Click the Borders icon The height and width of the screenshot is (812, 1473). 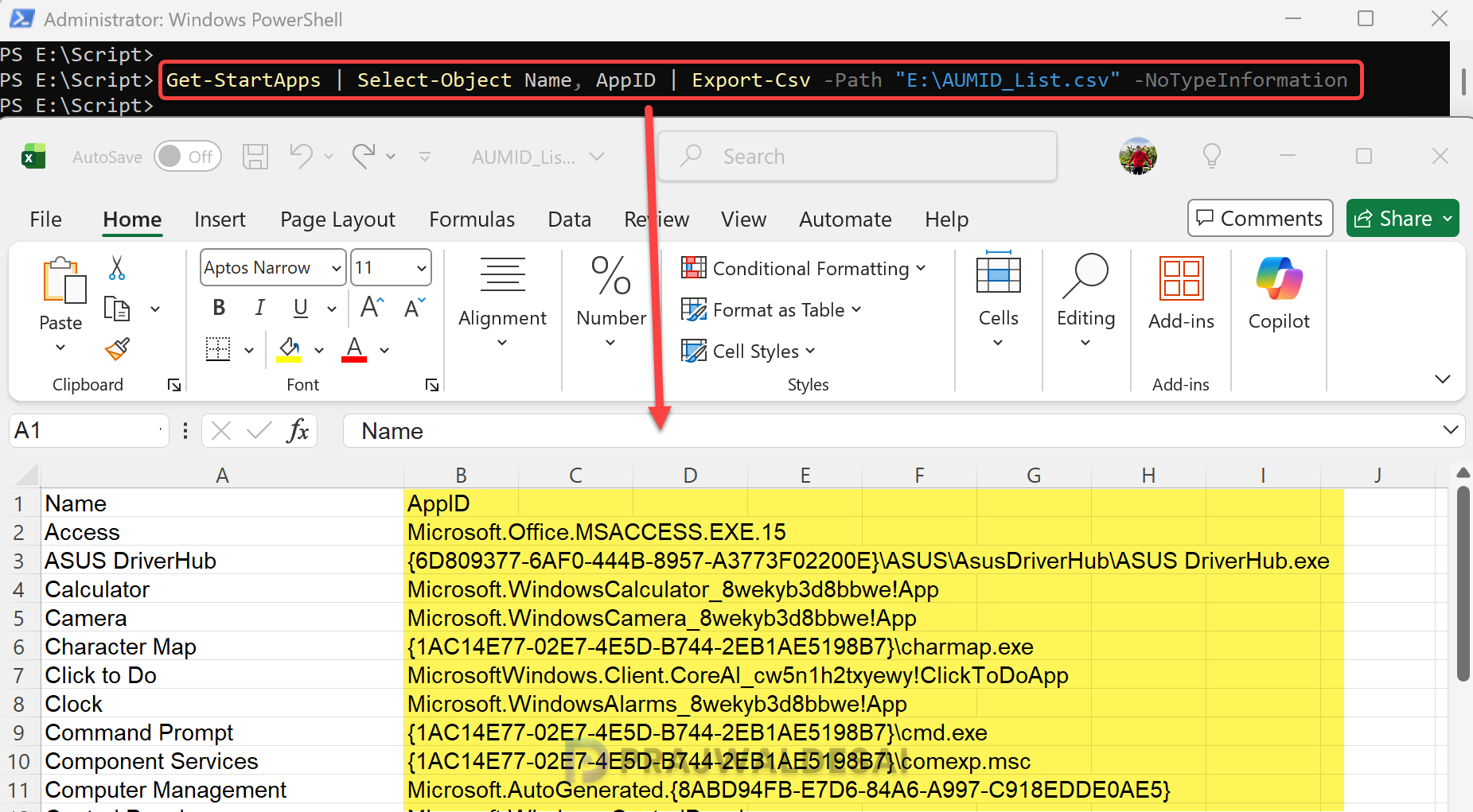(218, 349)
